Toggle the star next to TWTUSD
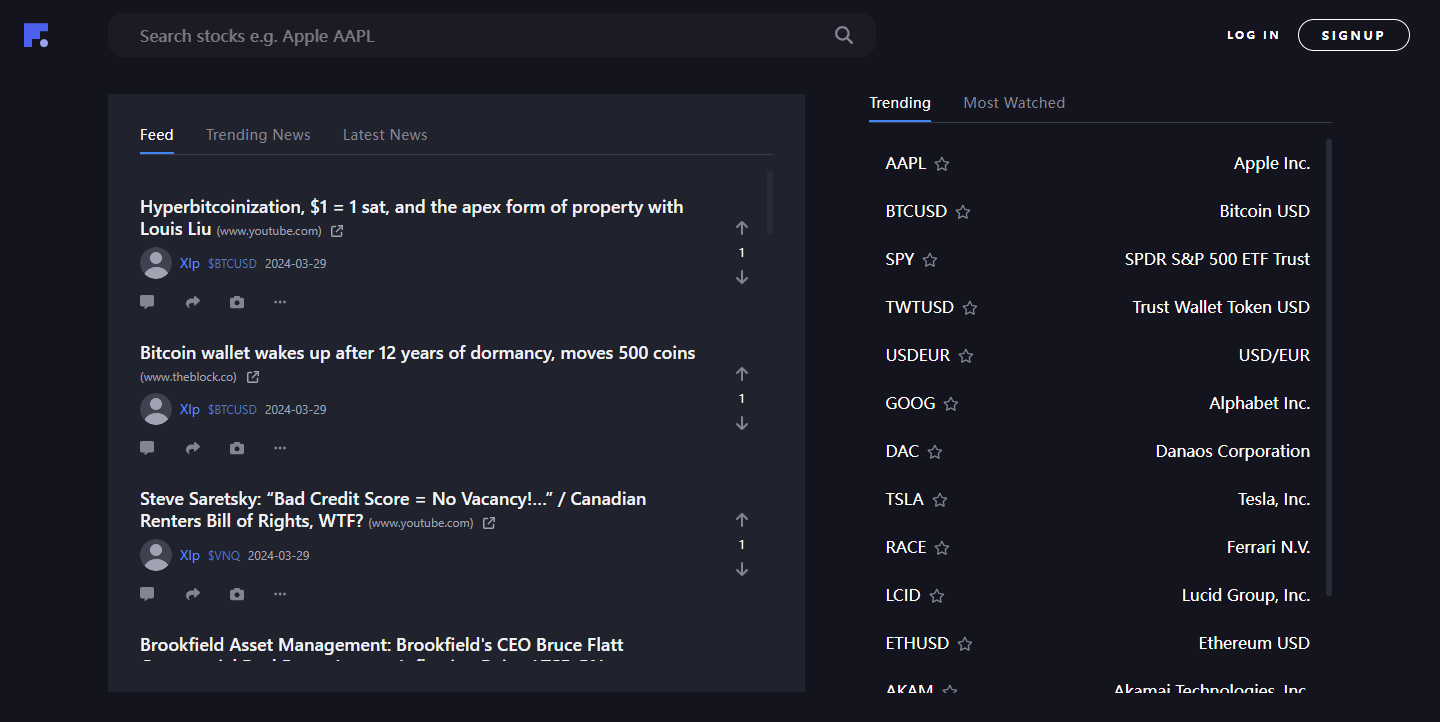1440x722 pixels. point(970,308)
